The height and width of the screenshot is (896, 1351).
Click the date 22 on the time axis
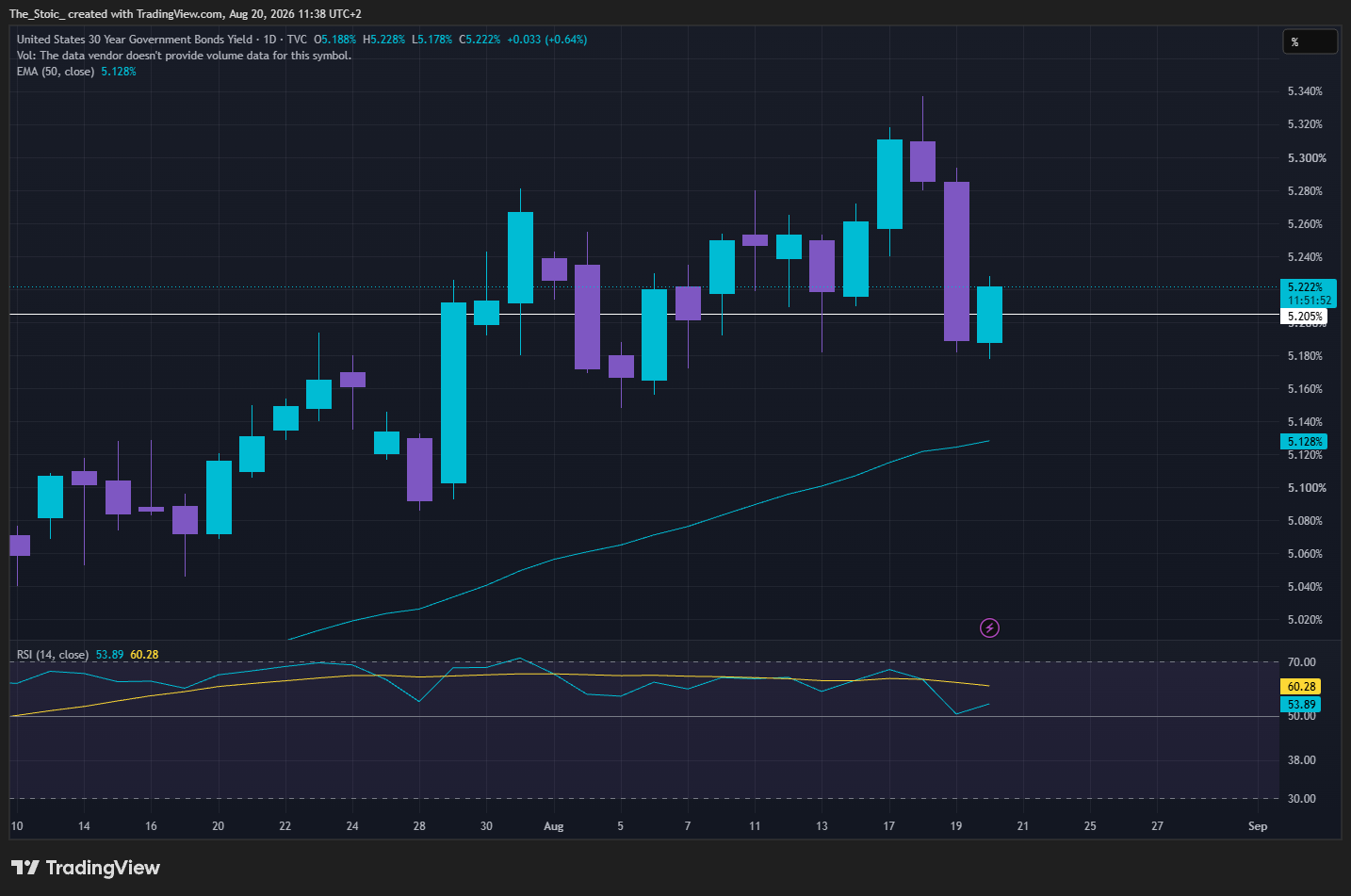pos(285,826)
